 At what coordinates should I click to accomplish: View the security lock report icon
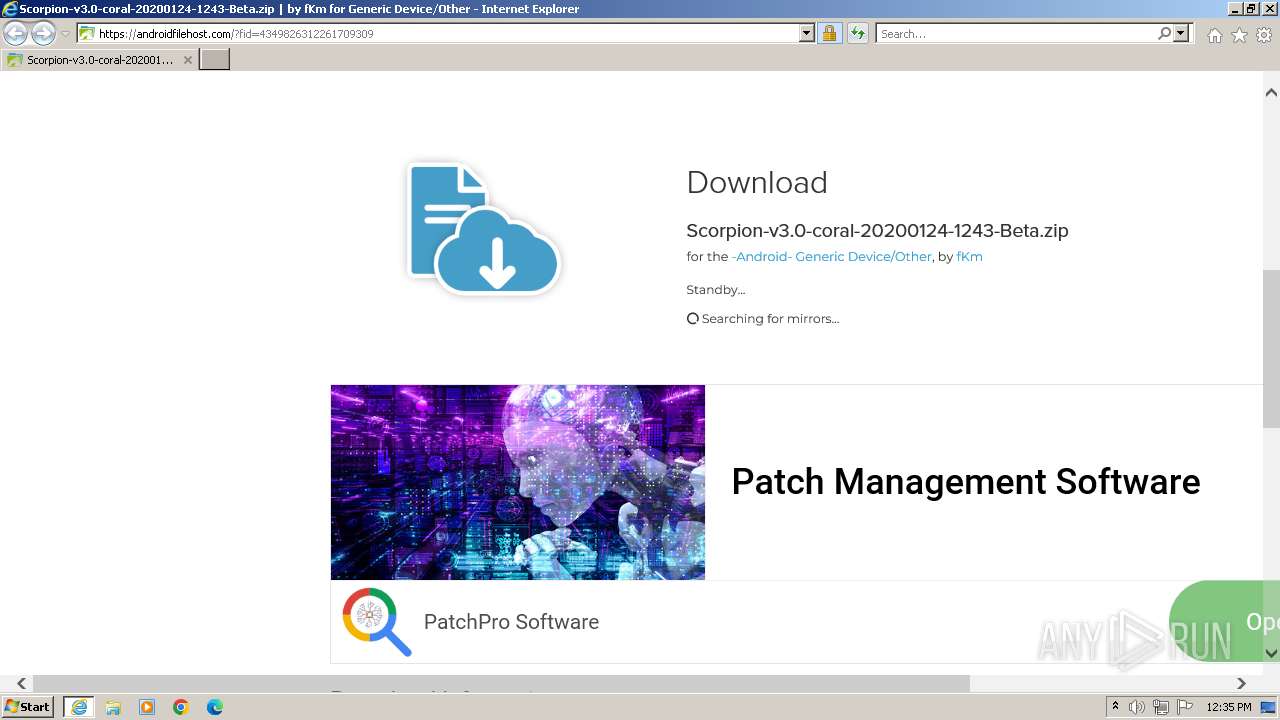tap(829, 33)
